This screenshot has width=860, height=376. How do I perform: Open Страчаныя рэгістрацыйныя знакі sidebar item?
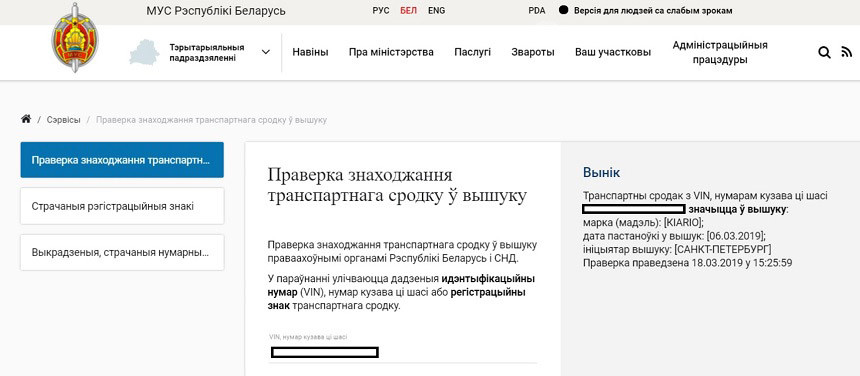point(122,206)
